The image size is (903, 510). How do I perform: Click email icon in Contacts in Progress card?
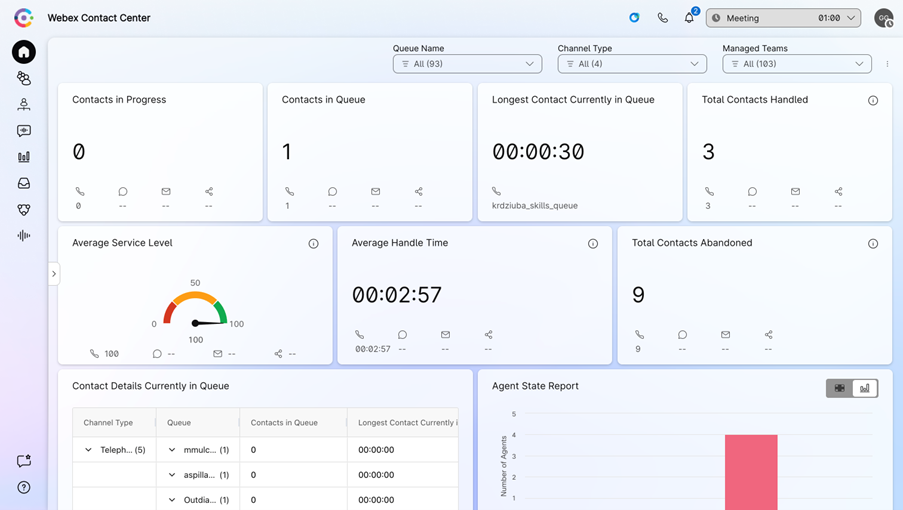pyautogui.click(x=166, y=191)
